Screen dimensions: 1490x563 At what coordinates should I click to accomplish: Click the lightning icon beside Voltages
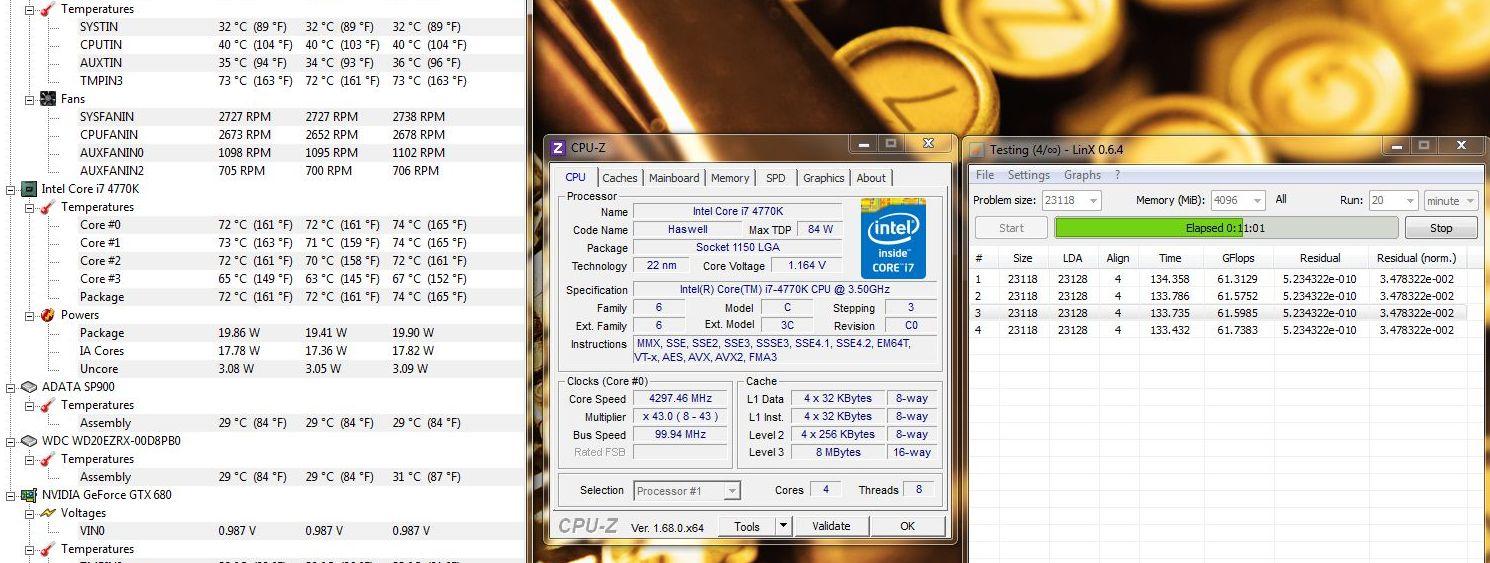47,513
